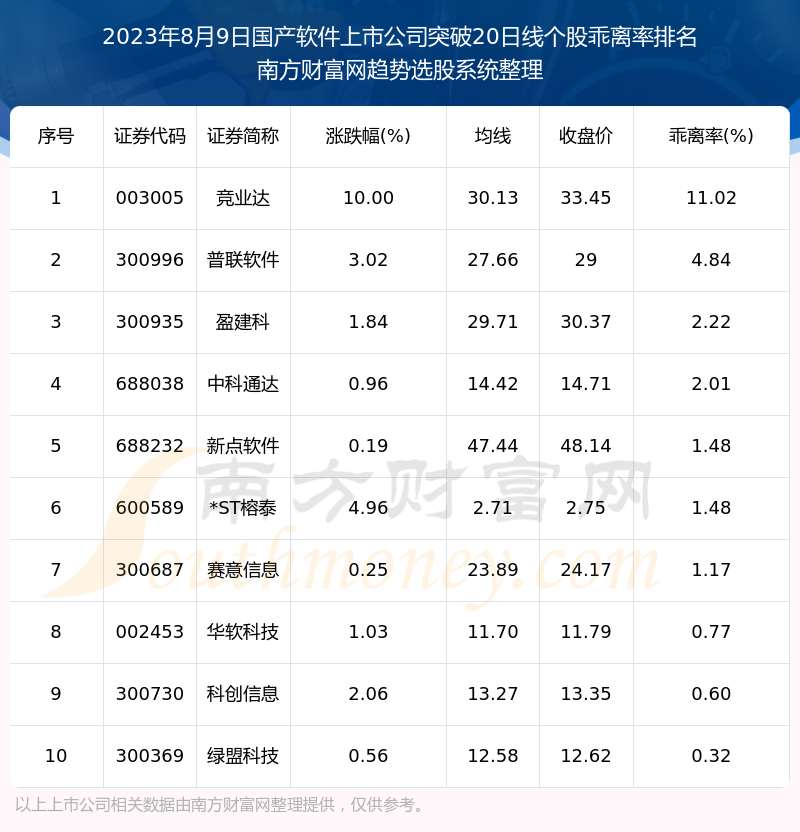Select deviation rate 2.22
This screenshot has width=800, height=832.
pos(711,322)
